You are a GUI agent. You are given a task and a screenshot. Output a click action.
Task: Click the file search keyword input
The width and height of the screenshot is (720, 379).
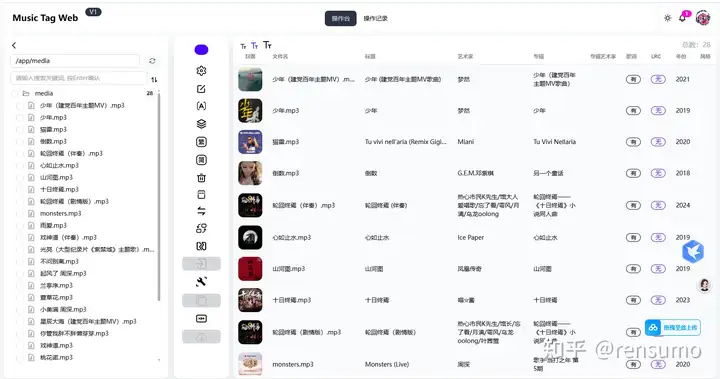[79, 78]
